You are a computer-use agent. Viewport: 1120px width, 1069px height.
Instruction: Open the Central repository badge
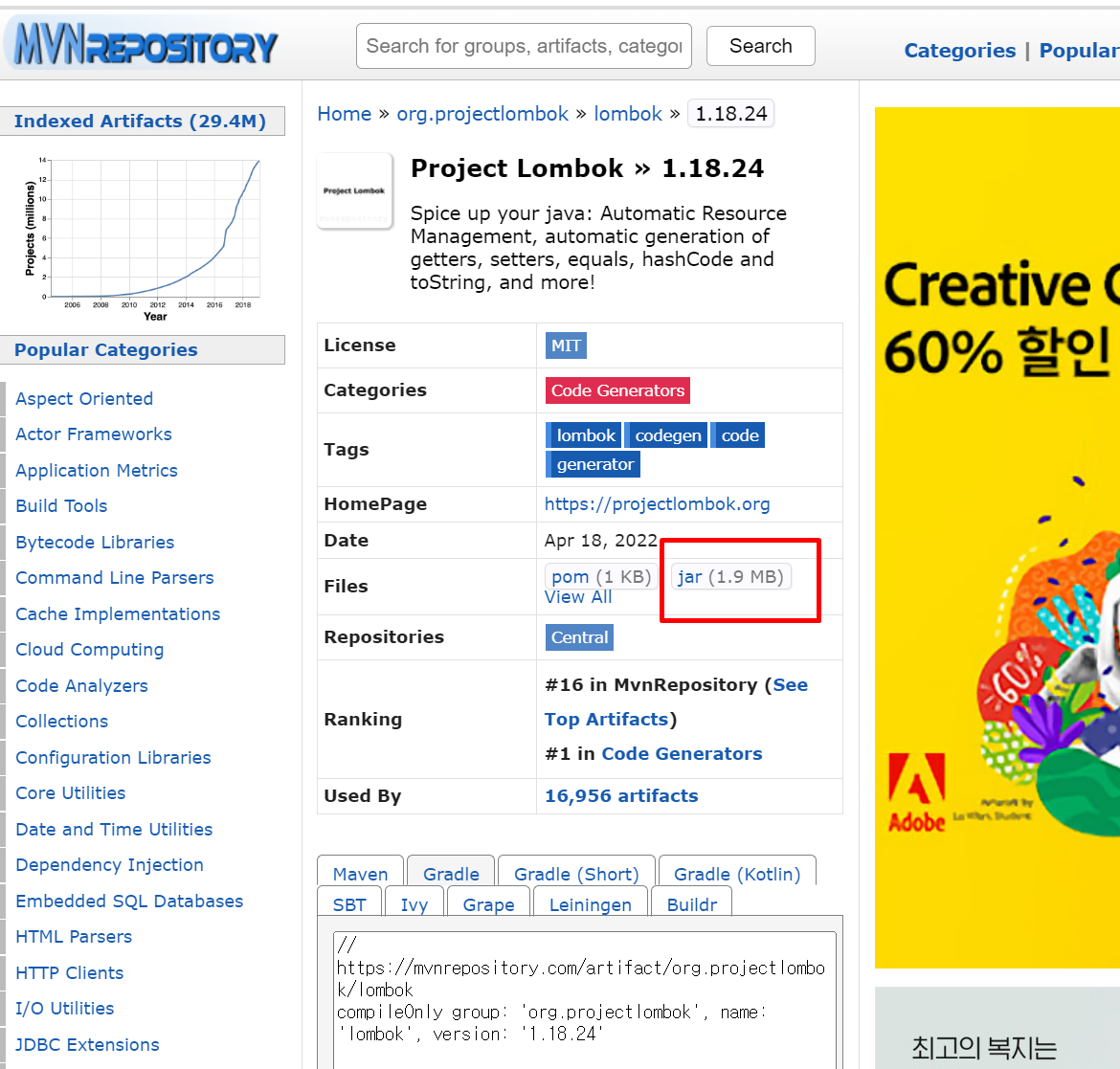pos(579,637)
